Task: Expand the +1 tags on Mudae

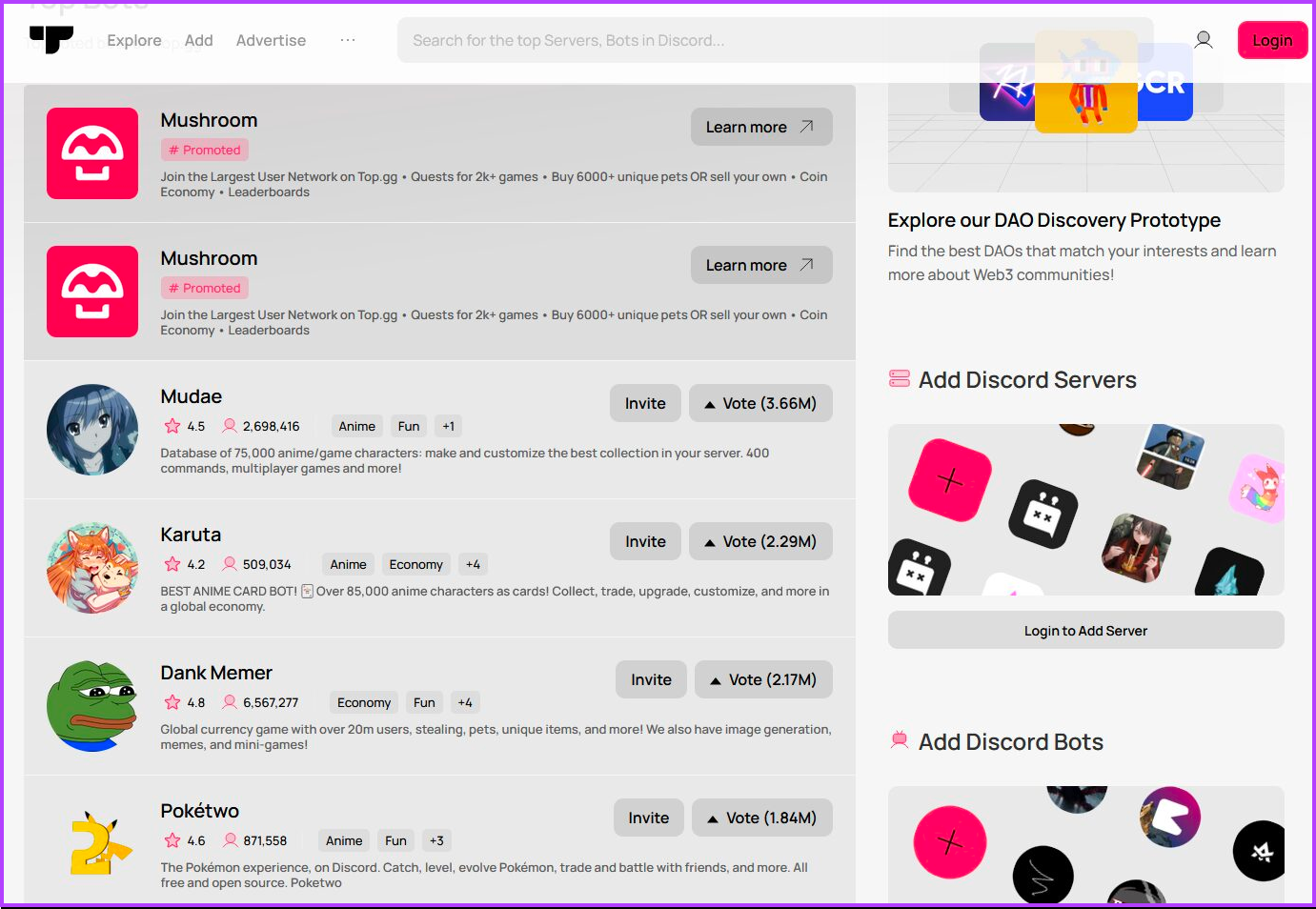Action: (448, 426)
